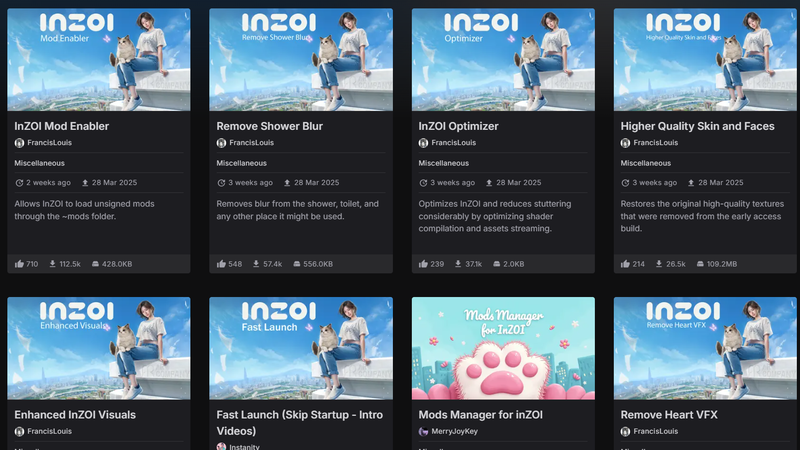Open Higher Quality Skin and Faces title
Screen dimensions: 800x450
(698, 127)
